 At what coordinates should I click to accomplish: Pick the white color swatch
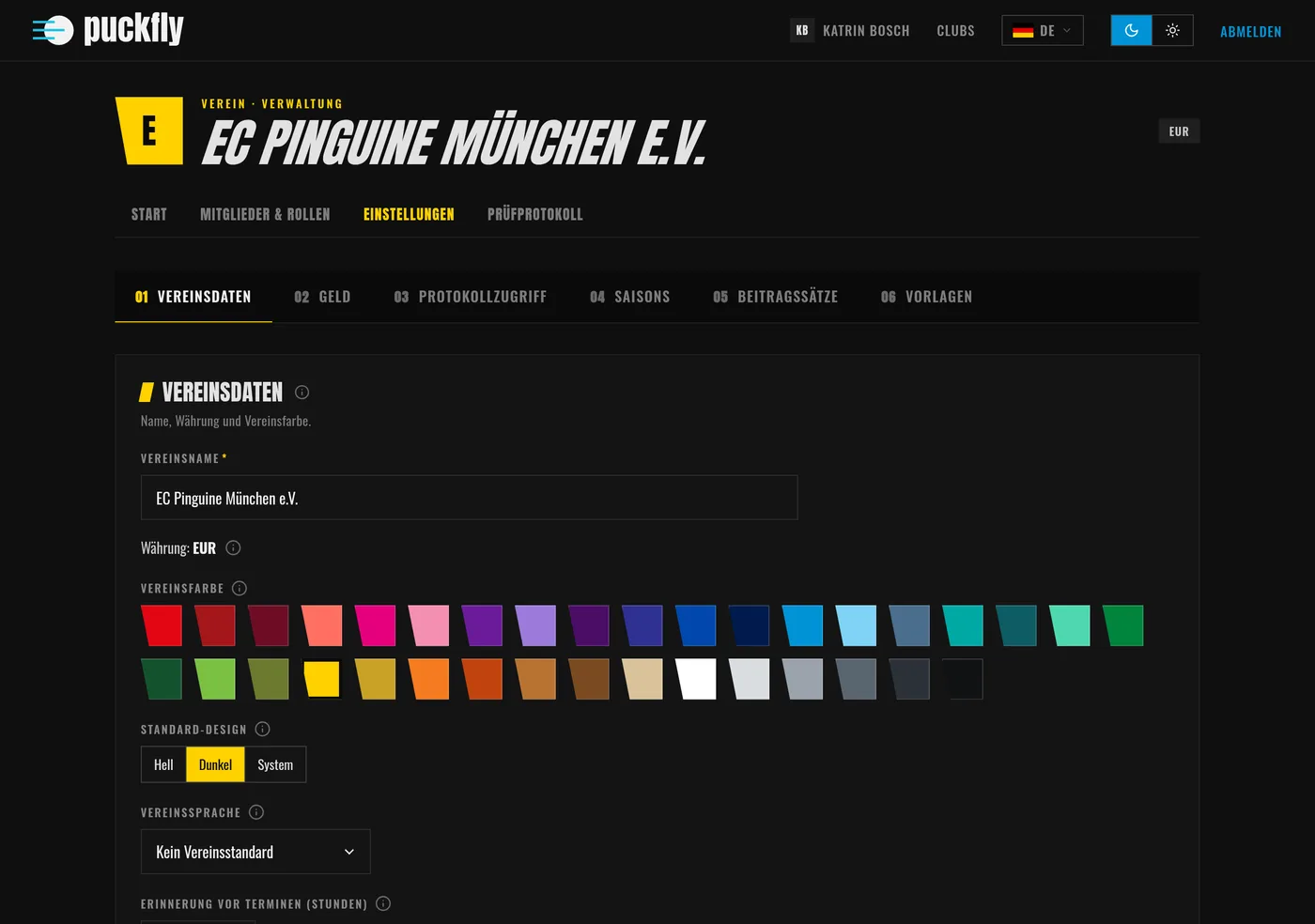point(696,679)
